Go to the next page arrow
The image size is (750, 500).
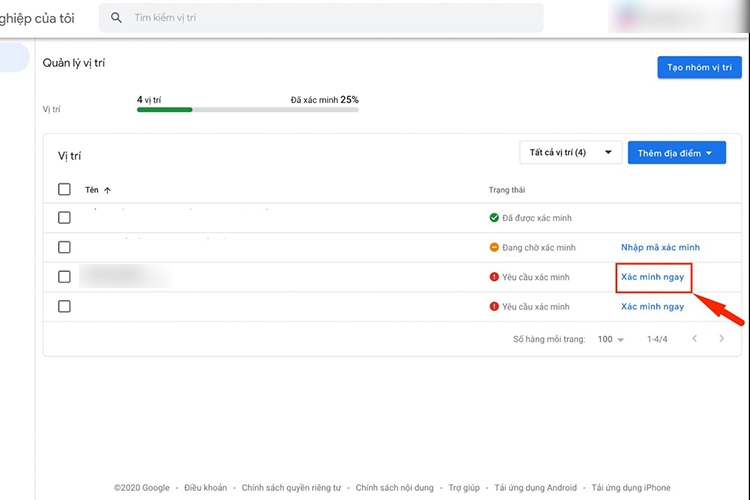pyautogui.click(x=722, y=339)
